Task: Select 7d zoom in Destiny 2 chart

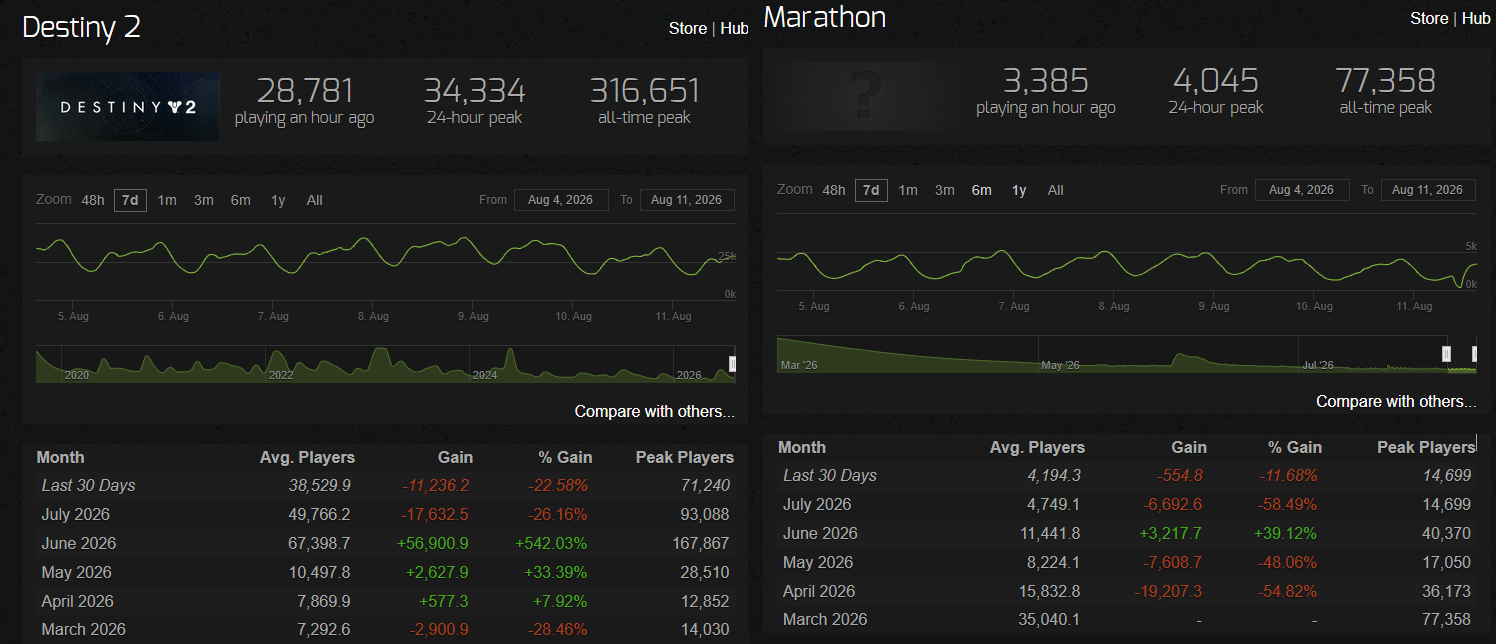Action: tap(130, 200)
